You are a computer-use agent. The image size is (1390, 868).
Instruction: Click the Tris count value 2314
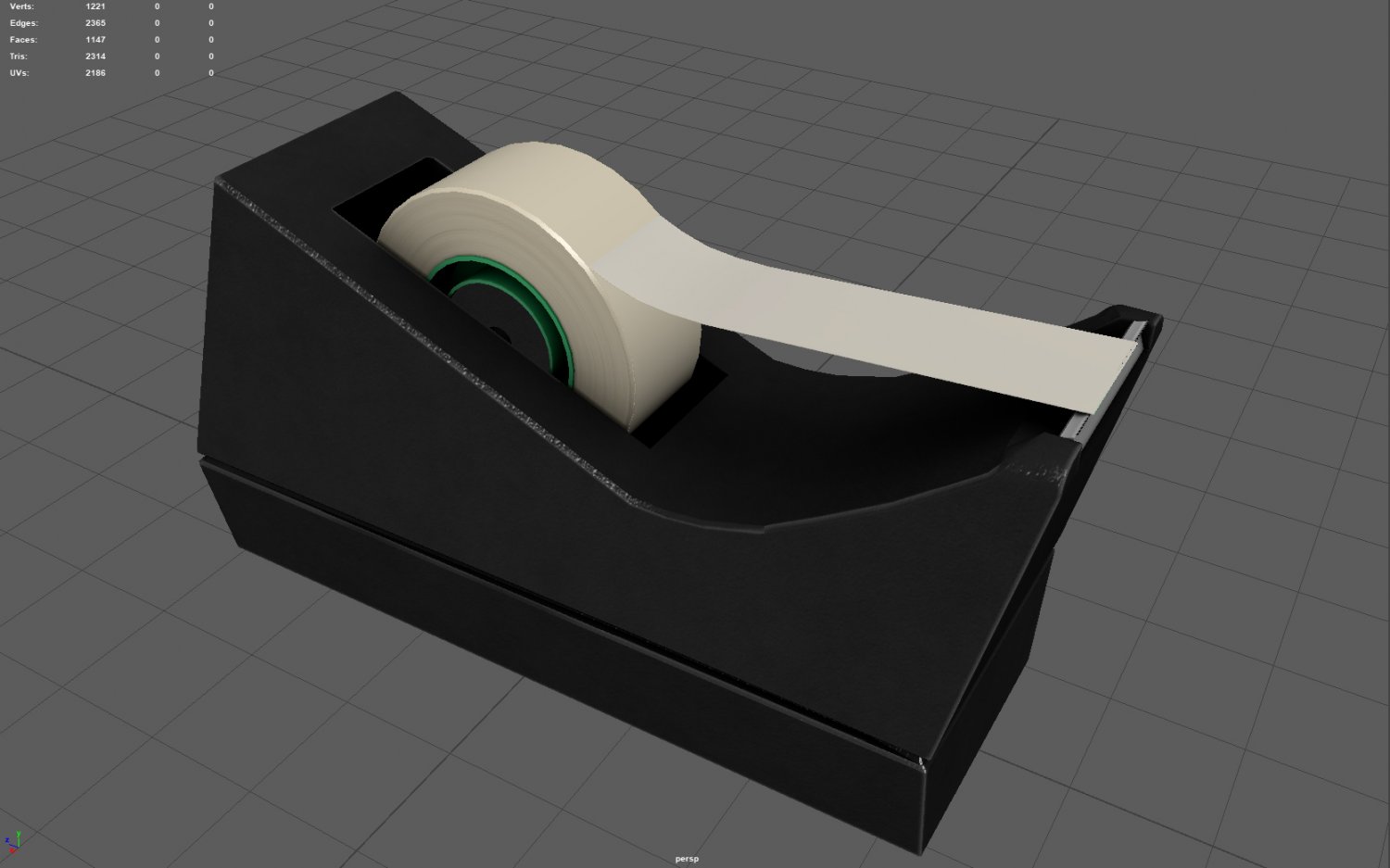tap(95, 56)
